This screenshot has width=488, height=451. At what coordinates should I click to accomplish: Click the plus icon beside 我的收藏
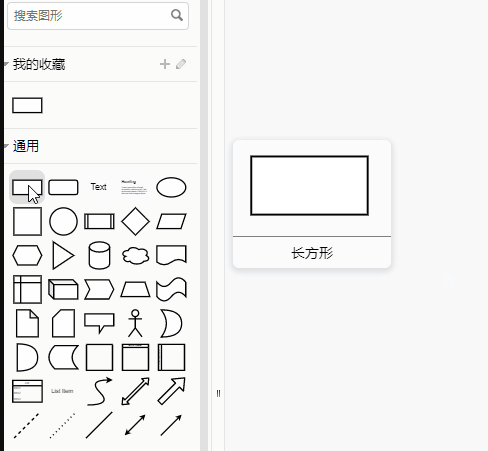165,64
